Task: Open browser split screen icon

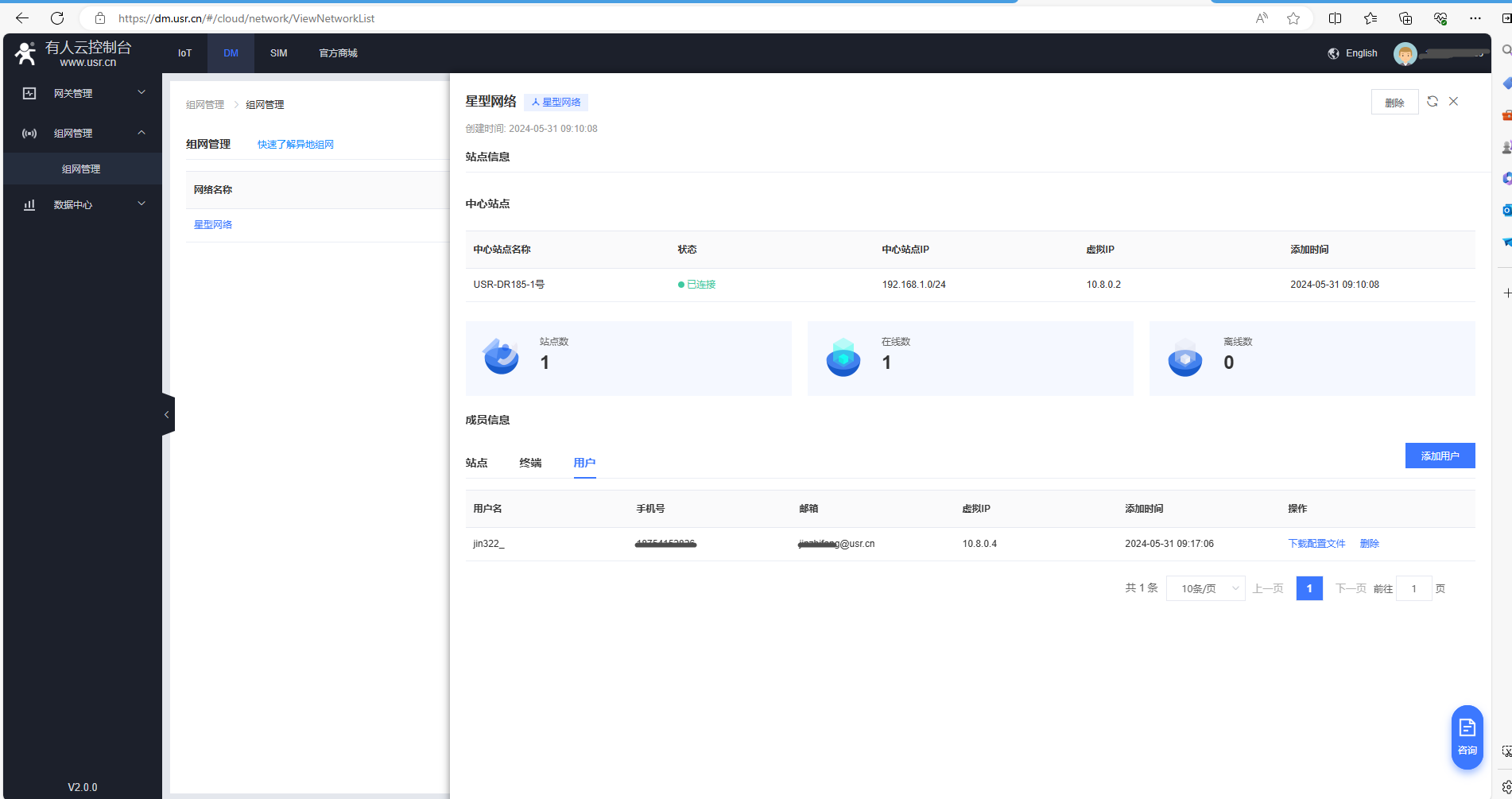Action: (x=1335, y=18)
